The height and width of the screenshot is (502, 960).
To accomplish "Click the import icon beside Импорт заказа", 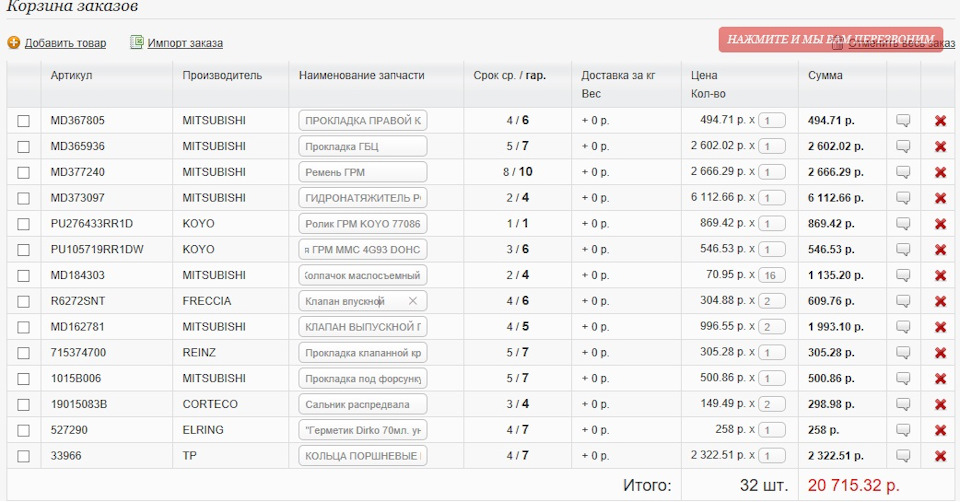I will 137,42.
